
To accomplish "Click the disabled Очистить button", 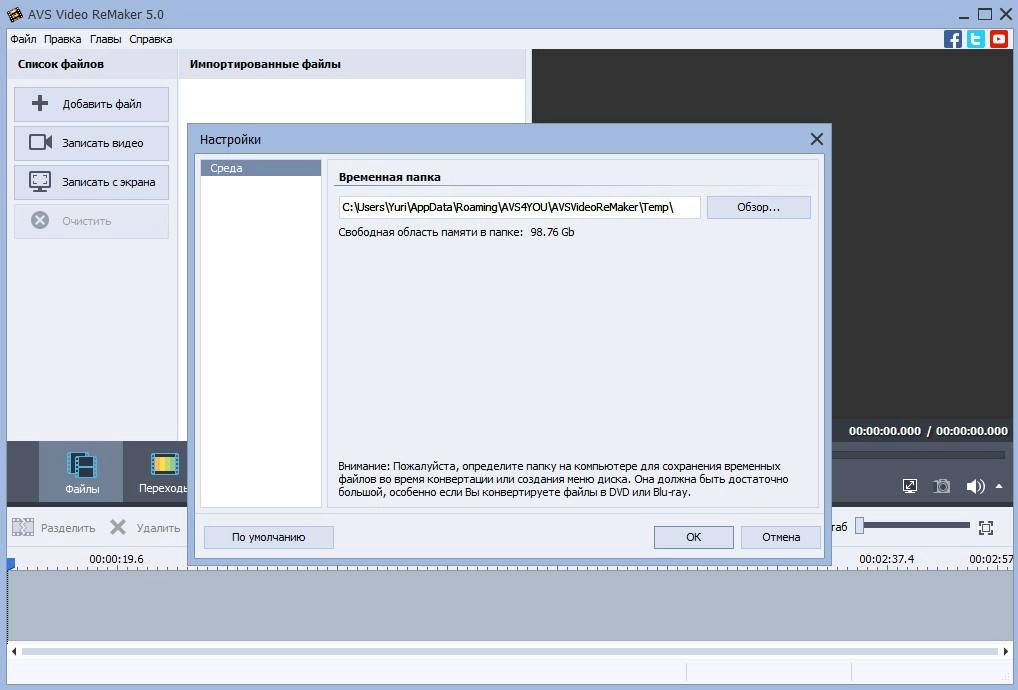I will click(92, 221).
